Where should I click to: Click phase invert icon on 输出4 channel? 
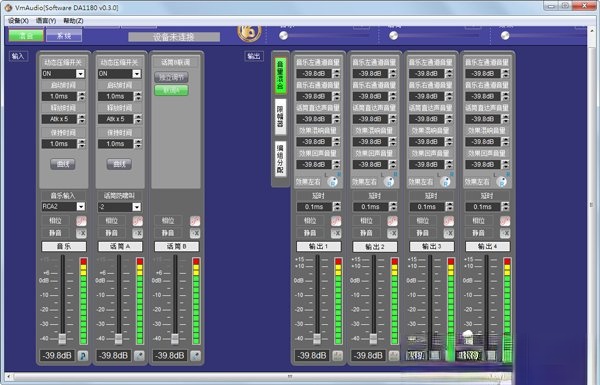tap(505, 221)
